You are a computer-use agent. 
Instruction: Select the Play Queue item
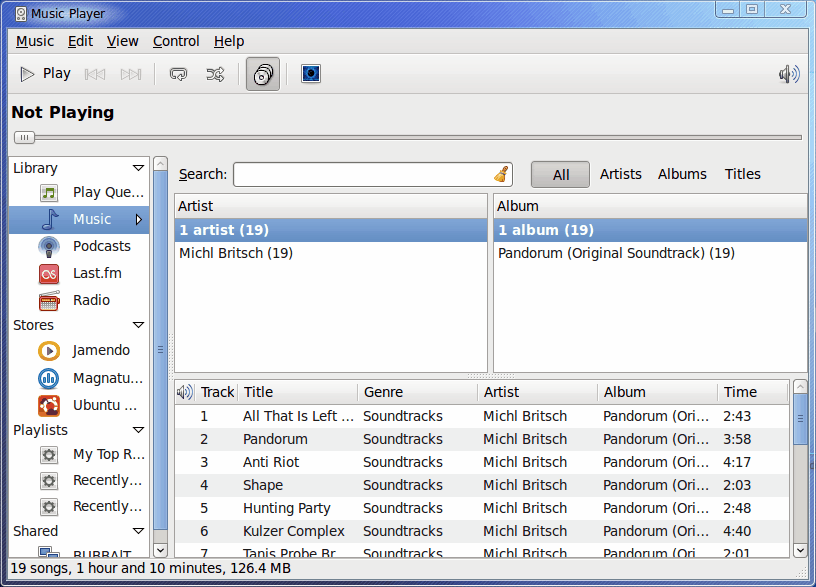107,192
